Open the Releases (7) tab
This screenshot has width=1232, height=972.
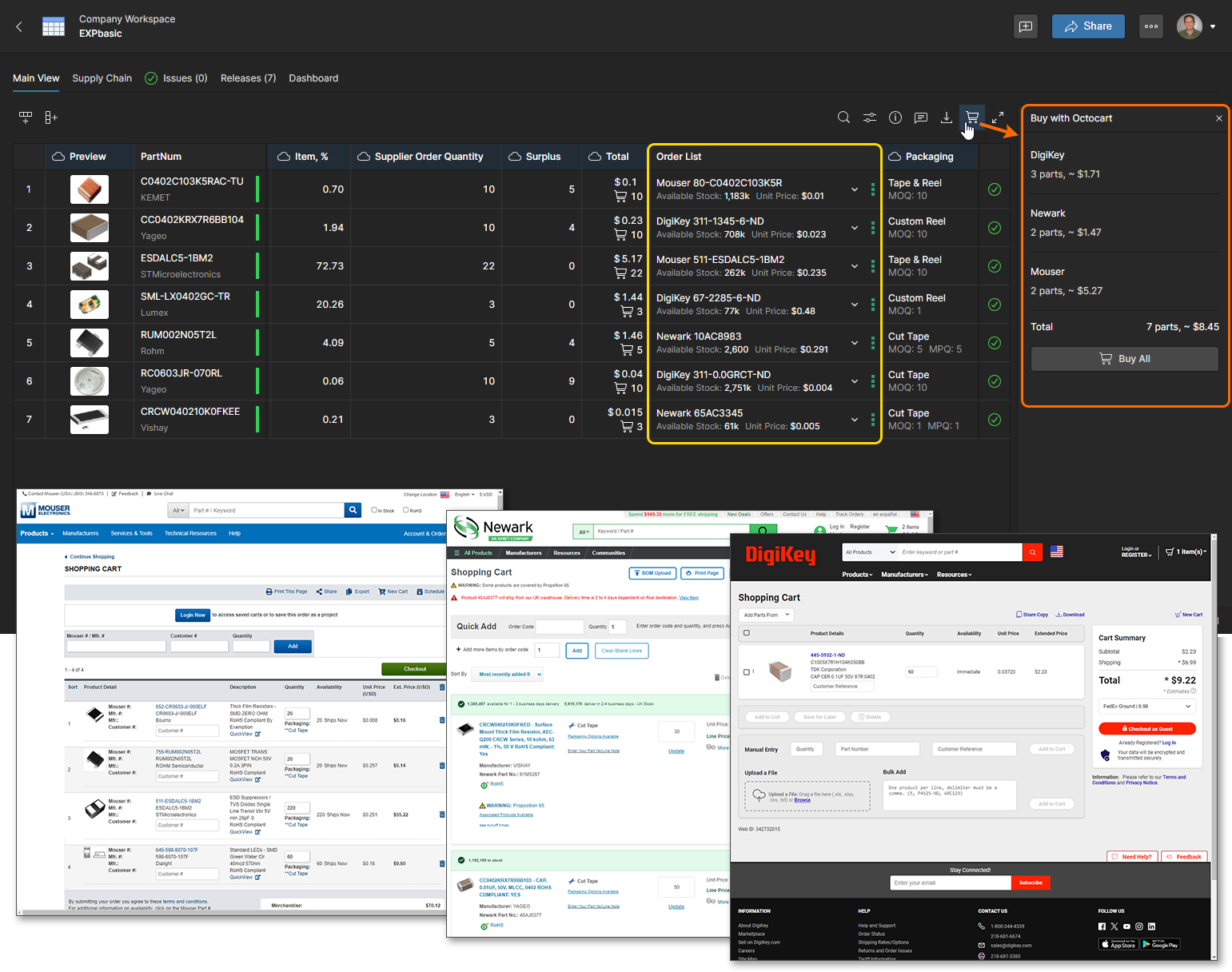coord(248,78)
